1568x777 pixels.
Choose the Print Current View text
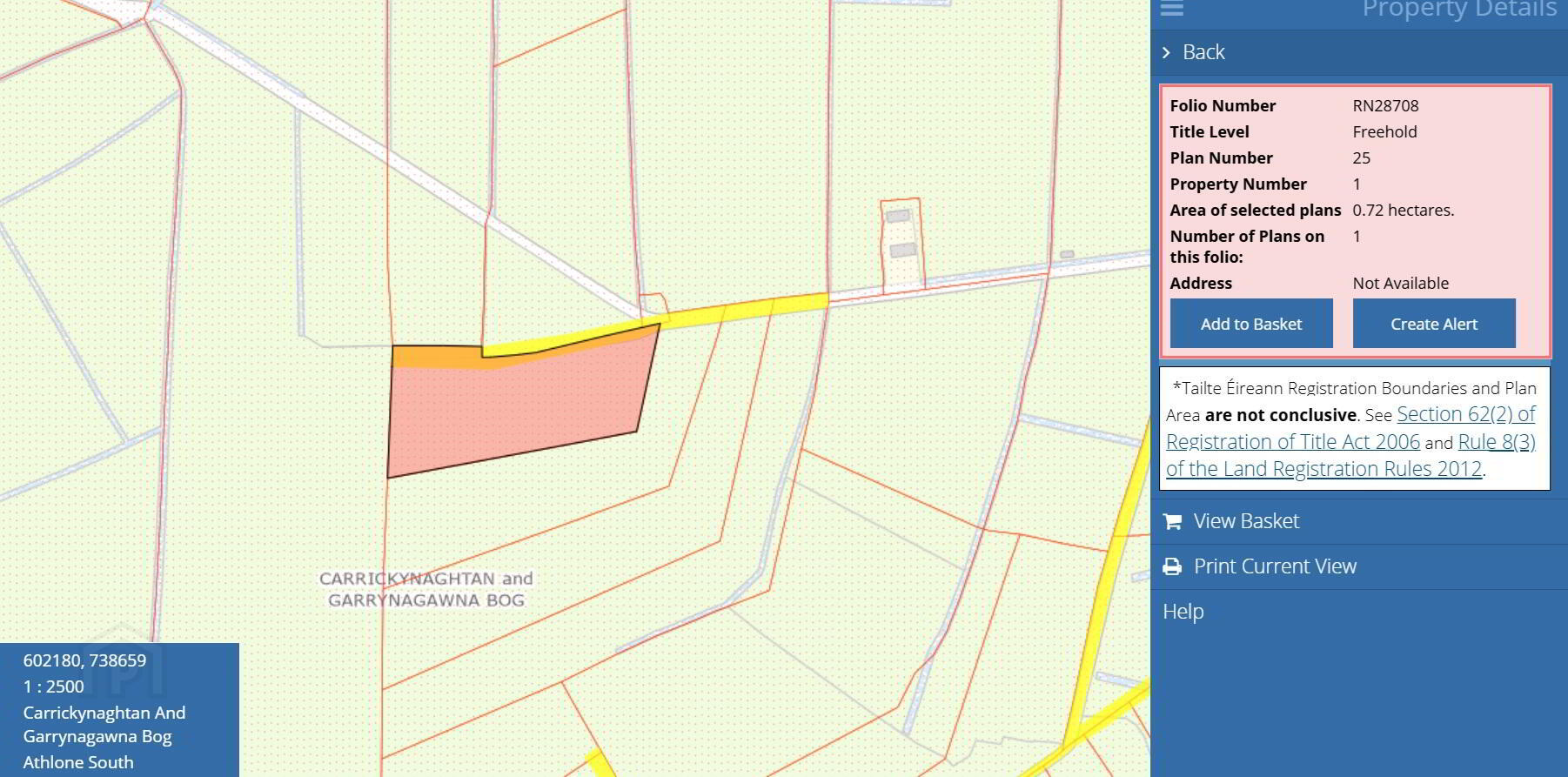[x=1275, y=566]
